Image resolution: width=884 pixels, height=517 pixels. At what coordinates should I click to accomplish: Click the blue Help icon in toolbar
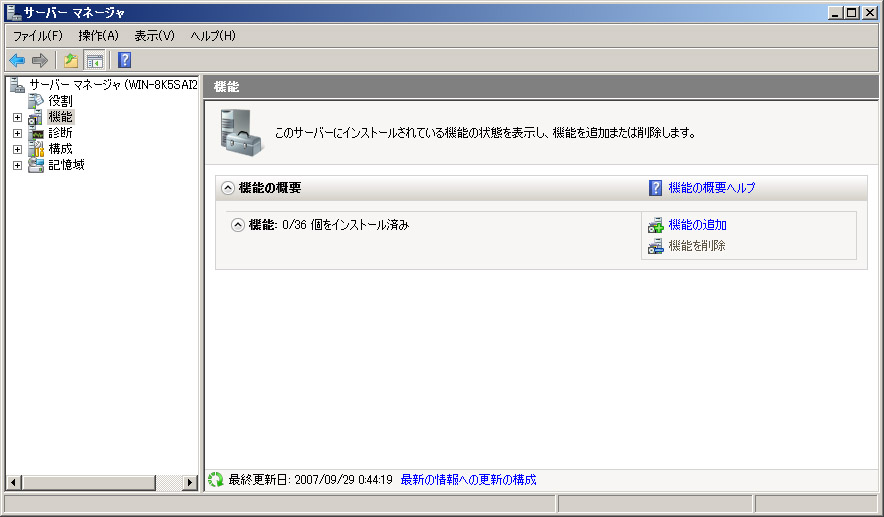125,60
